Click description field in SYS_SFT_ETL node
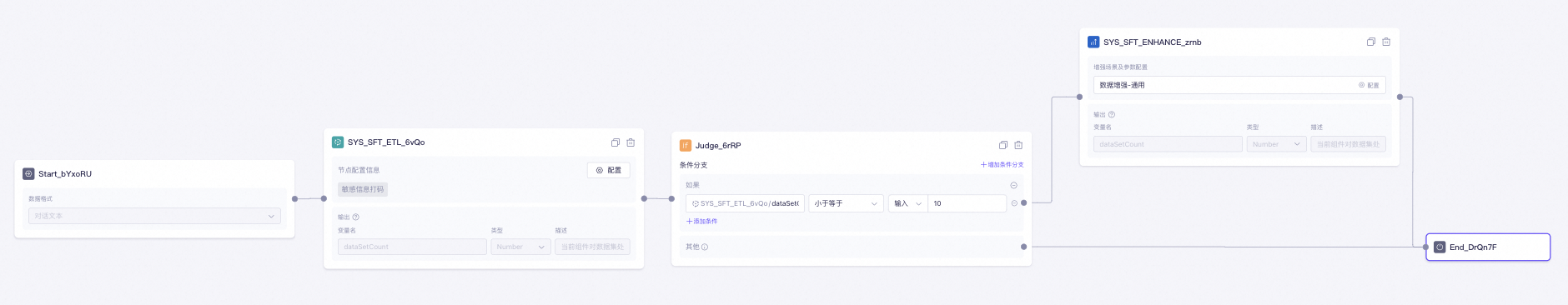Viewport: 1568px width, 305px height. click(x=592, y=247)
